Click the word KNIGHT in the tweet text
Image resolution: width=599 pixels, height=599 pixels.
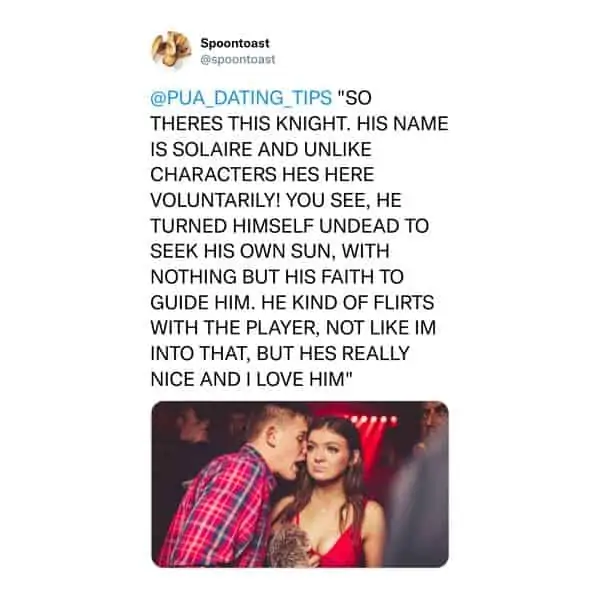point(312,123)
